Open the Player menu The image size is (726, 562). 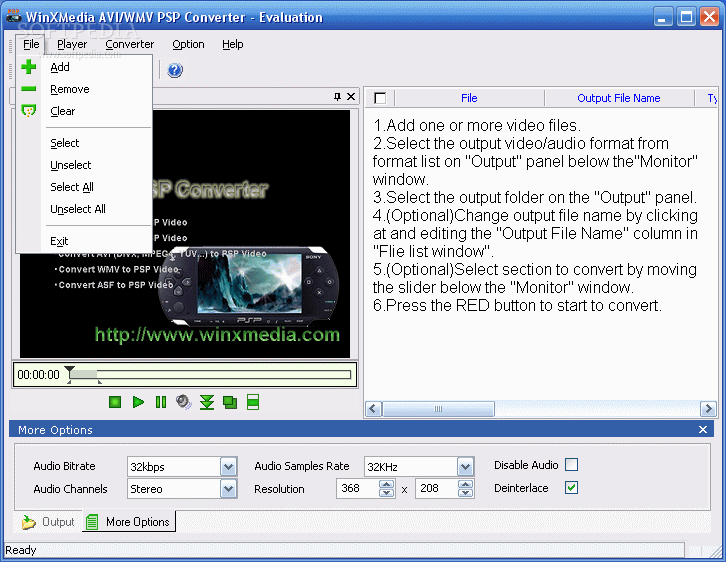(x=72, y=44)
